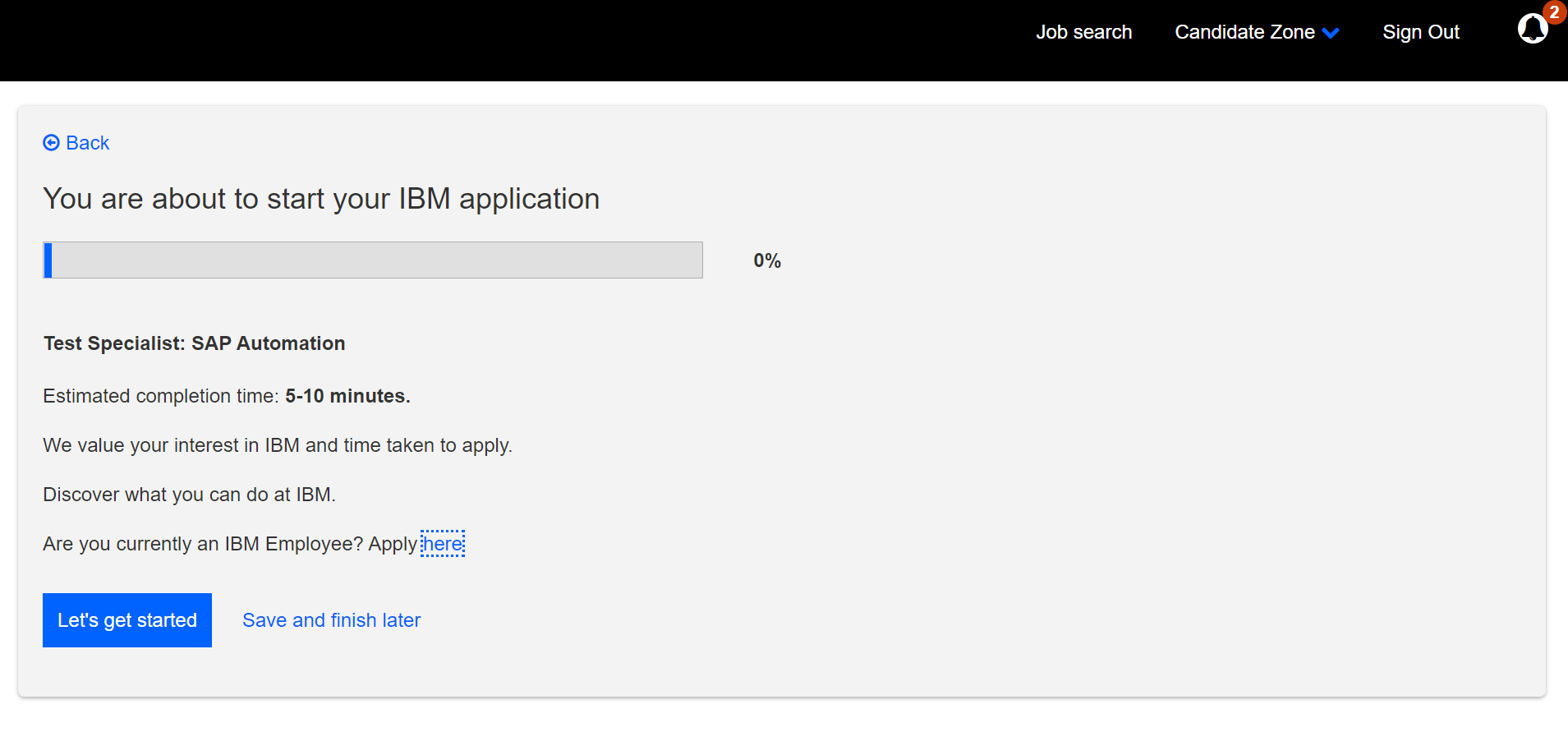This screenshot has height=732, width=1568.
Task: Click 'Discover what you can do' text
Action: (x=189, y=495)
